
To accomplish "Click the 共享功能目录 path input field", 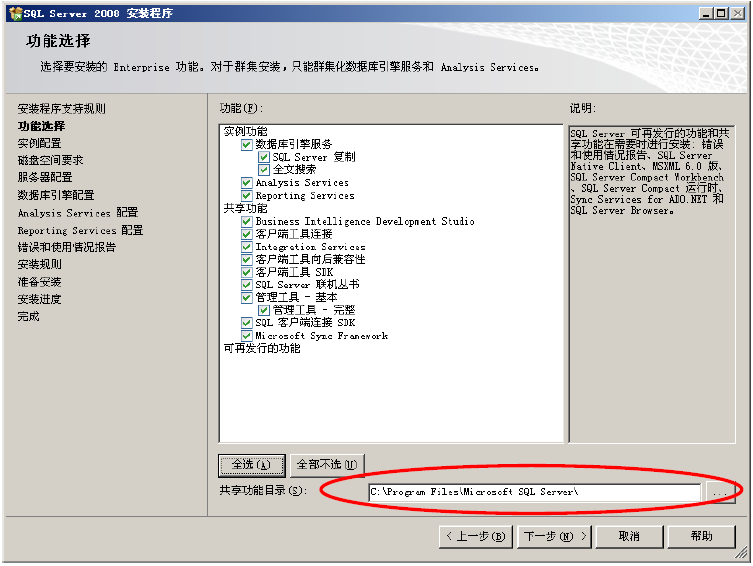I will pos(534,492).
